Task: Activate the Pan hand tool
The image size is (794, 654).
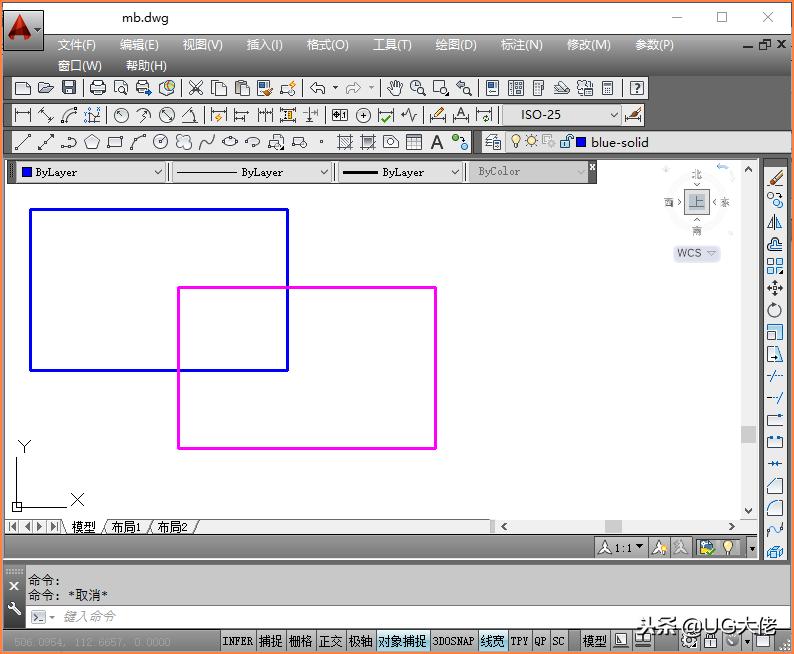Action: click(x=395, y=88)
